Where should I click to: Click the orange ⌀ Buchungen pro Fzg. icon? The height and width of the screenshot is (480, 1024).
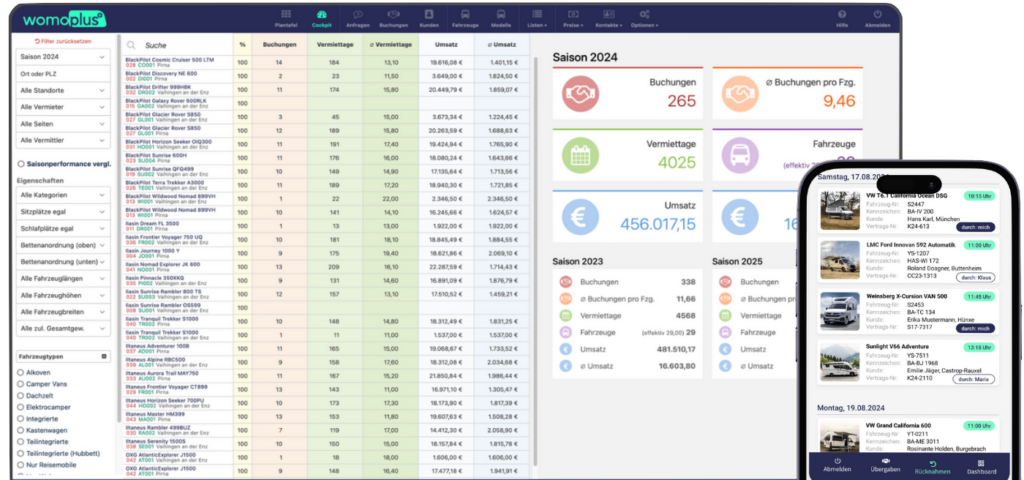[740, 94]
